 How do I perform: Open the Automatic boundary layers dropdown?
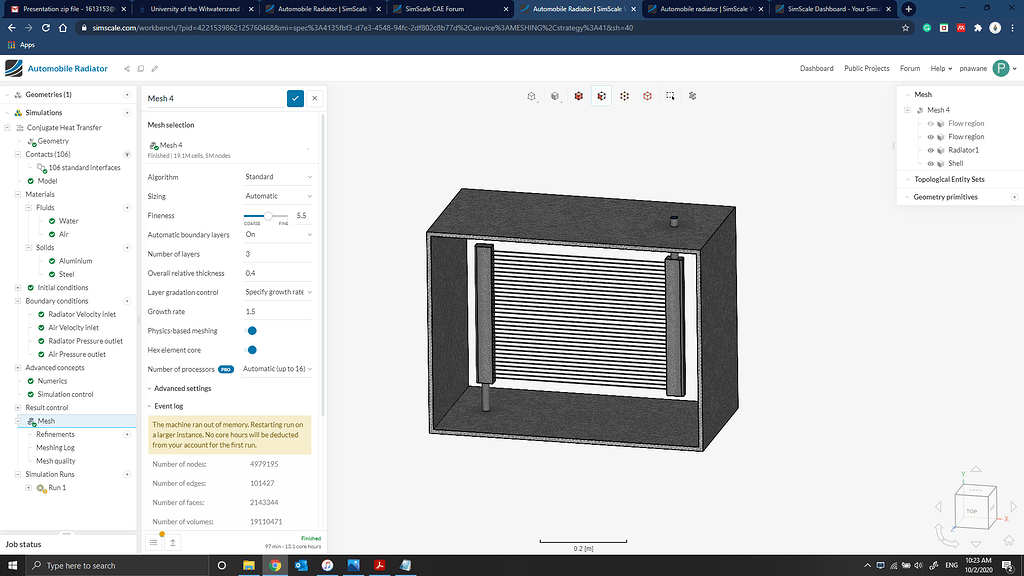tap(277, 234)
